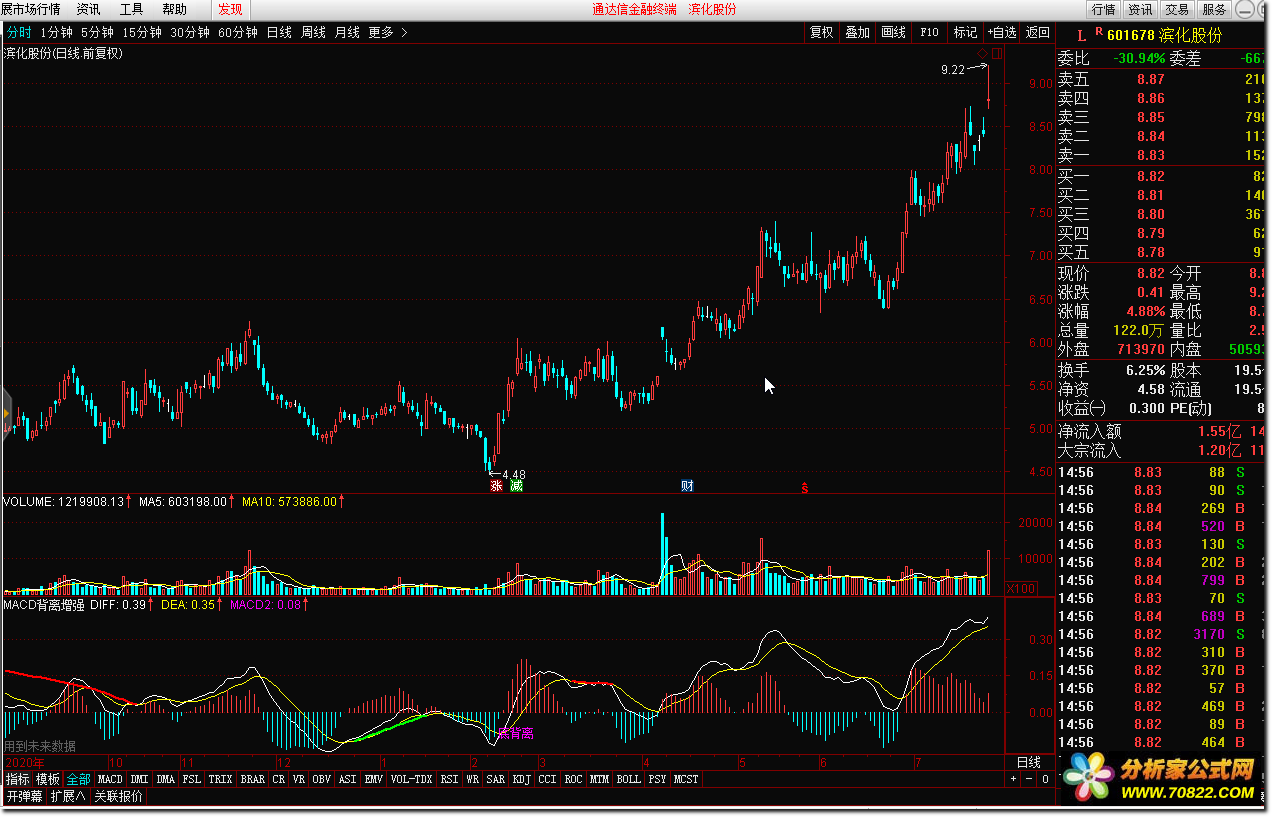Click the red 涨 marker under the chart
Viewport: 1273px width, 817px height.
pos(496,486)
